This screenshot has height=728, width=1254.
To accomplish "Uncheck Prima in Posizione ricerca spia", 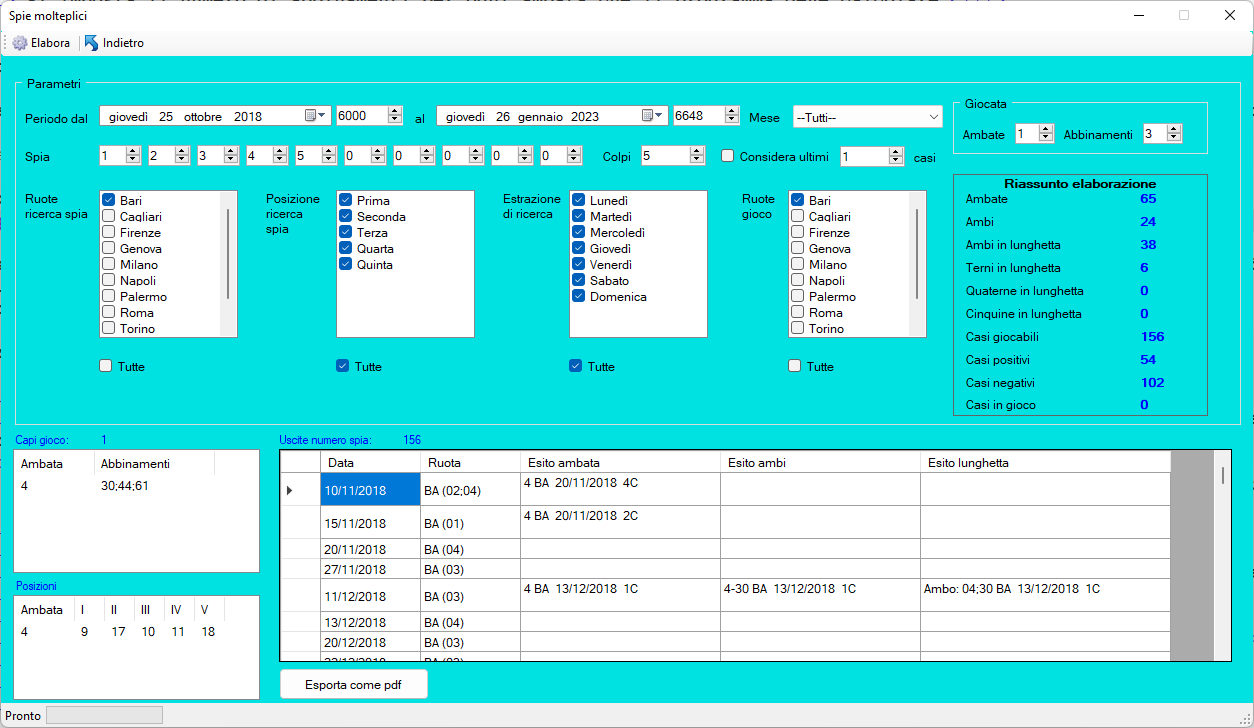I will coord(346,200).
